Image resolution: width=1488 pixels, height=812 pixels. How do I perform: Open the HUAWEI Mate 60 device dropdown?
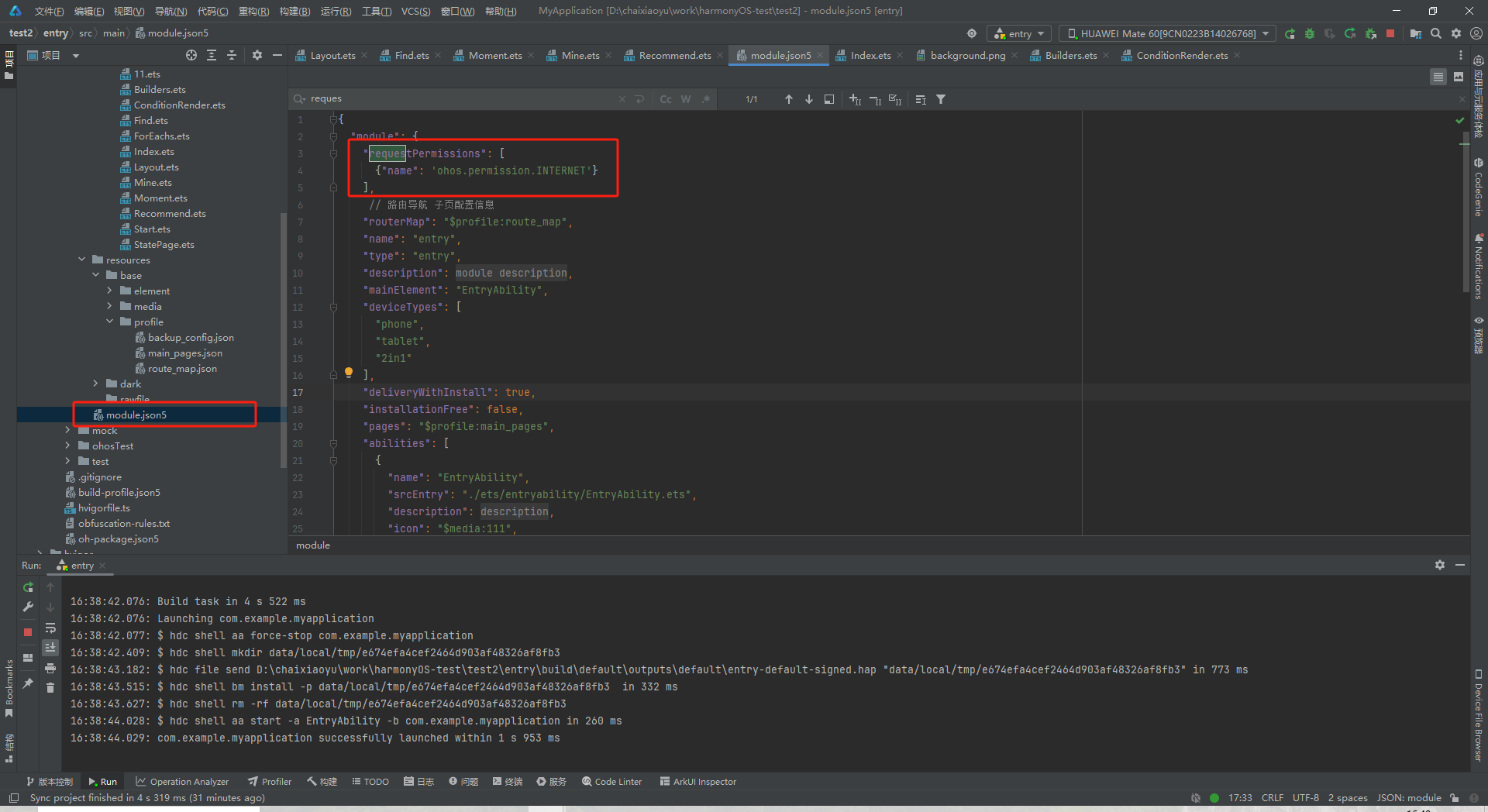tap(1167, 33)
